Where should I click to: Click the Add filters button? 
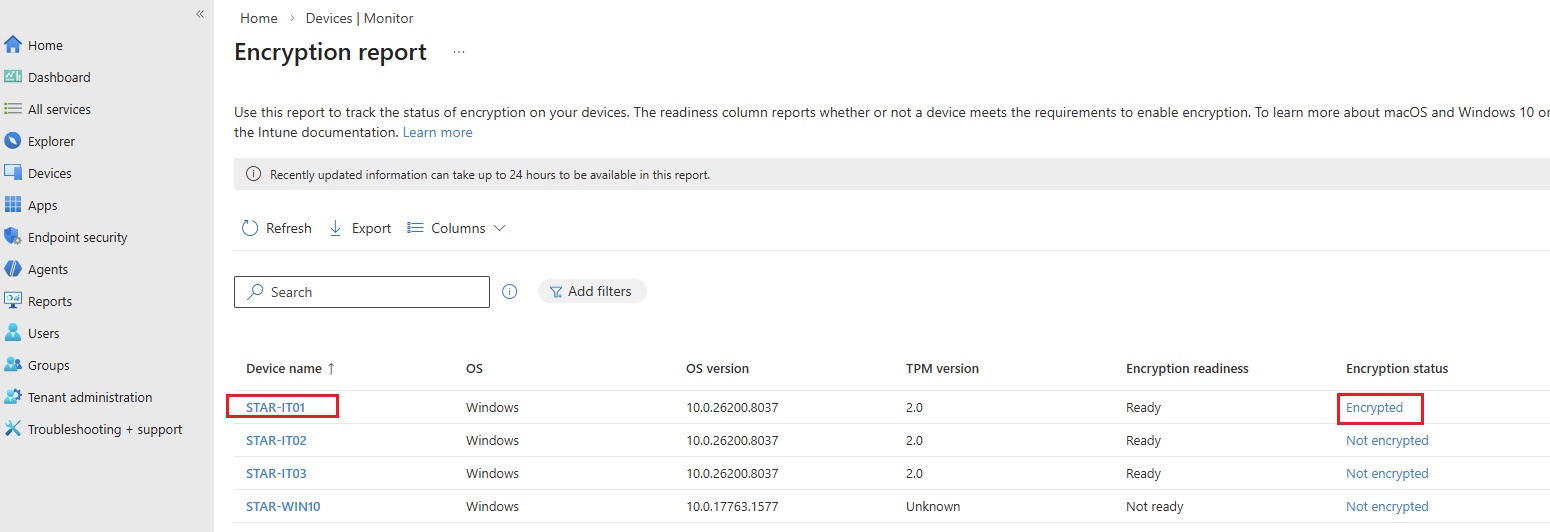coord(592,291)
